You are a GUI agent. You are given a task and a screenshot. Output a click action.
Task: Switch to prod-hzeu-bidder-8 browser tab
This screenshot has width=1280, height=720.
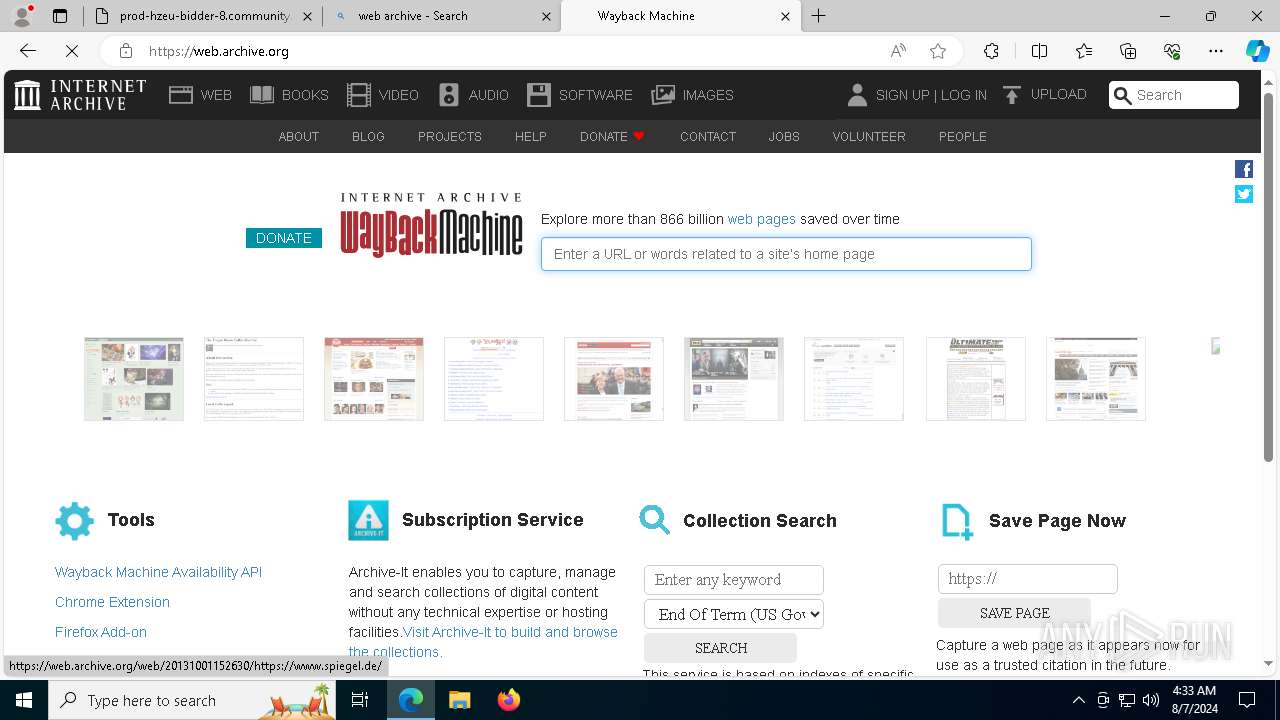(203, 16)
